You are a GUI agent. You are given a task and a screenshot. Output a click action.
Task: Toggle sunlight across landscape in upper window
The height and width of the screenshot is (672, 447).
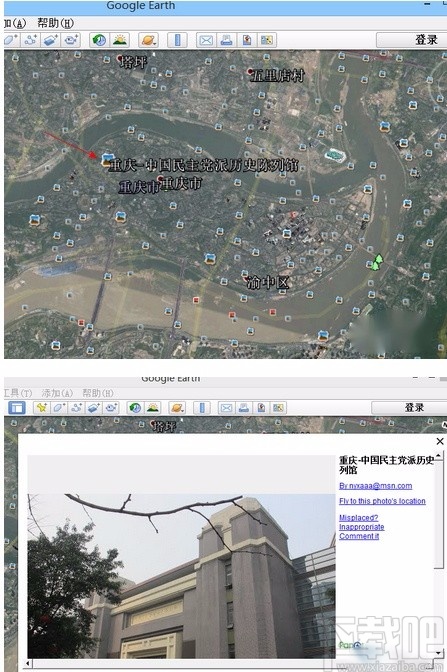[120, 40]
